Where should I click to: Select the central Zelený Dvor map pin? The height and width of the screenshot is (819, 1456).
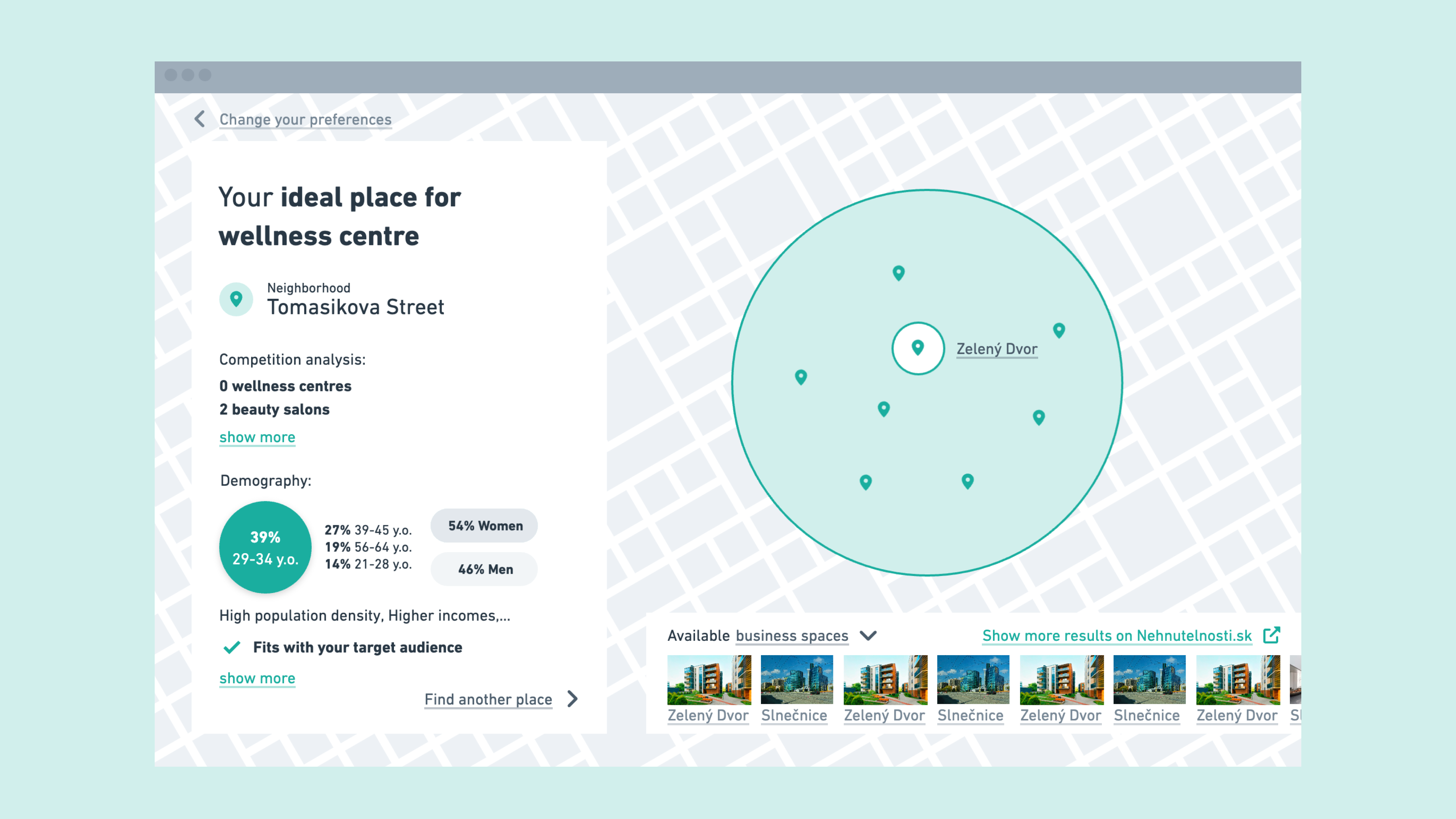click(918, 348)
